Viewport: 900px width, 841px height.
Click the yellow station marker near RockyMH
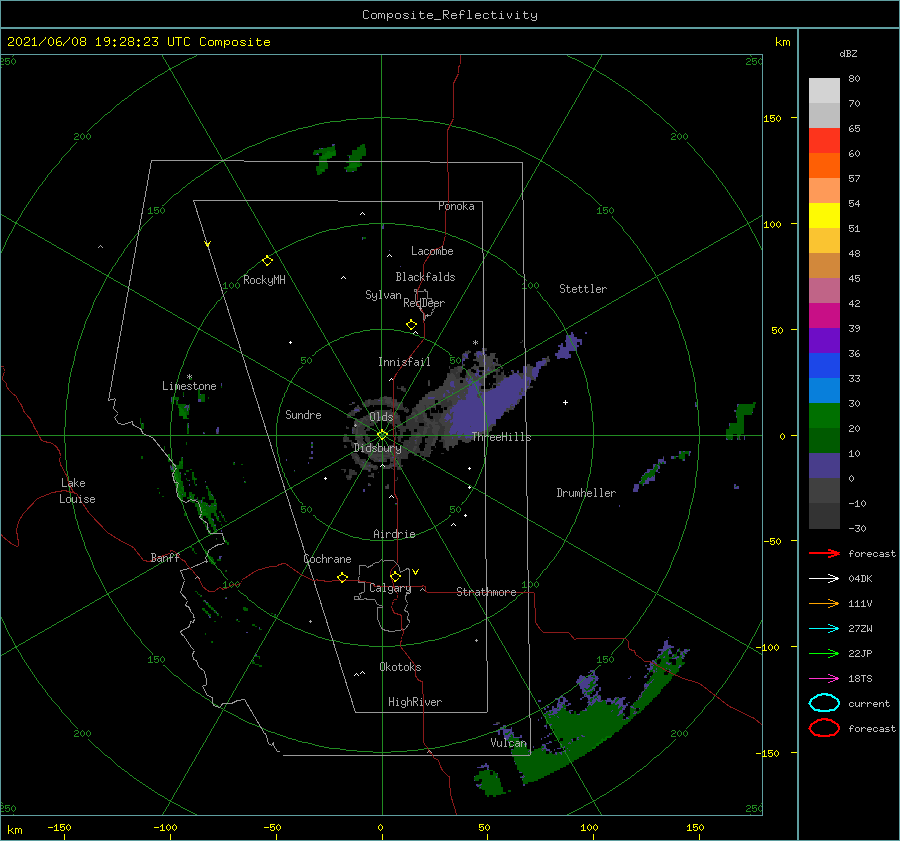[267, 261]
